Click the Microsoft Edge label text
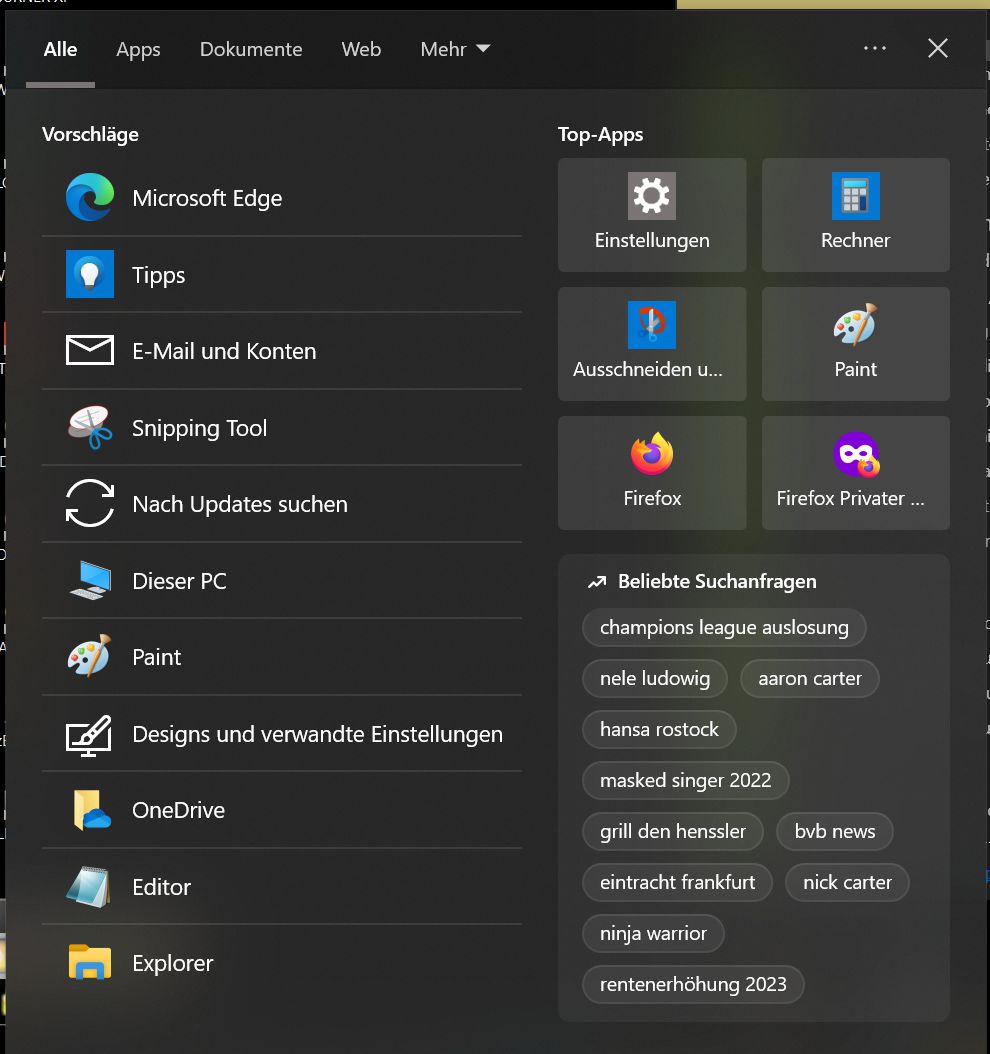 point(207,198)
